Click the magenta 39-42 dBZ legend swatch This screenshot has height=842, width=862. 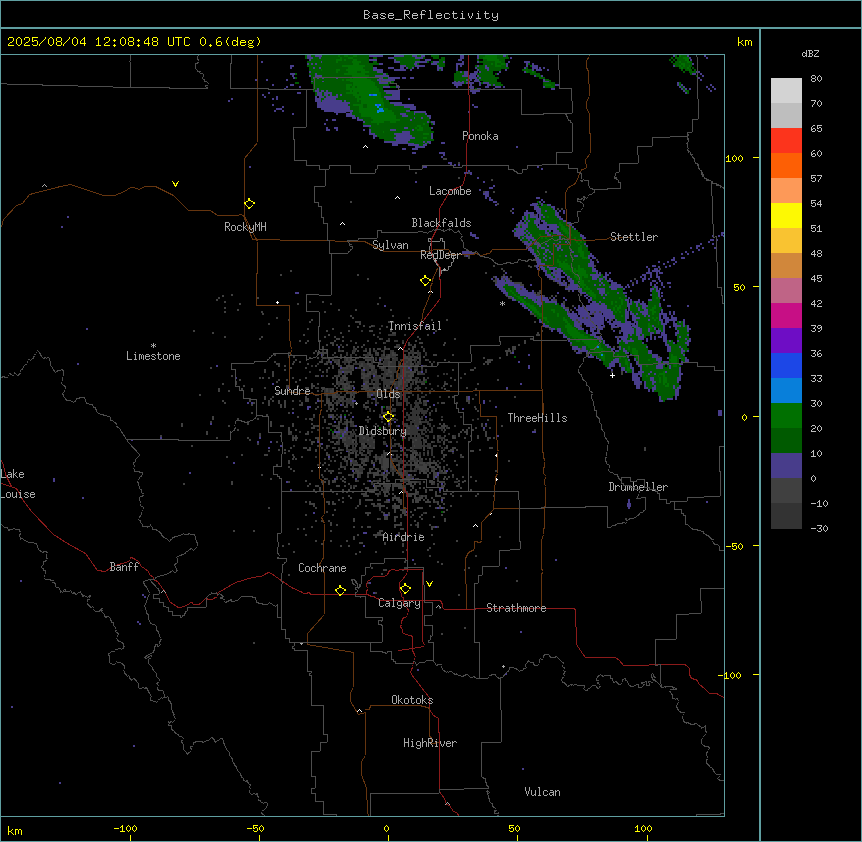786,315
